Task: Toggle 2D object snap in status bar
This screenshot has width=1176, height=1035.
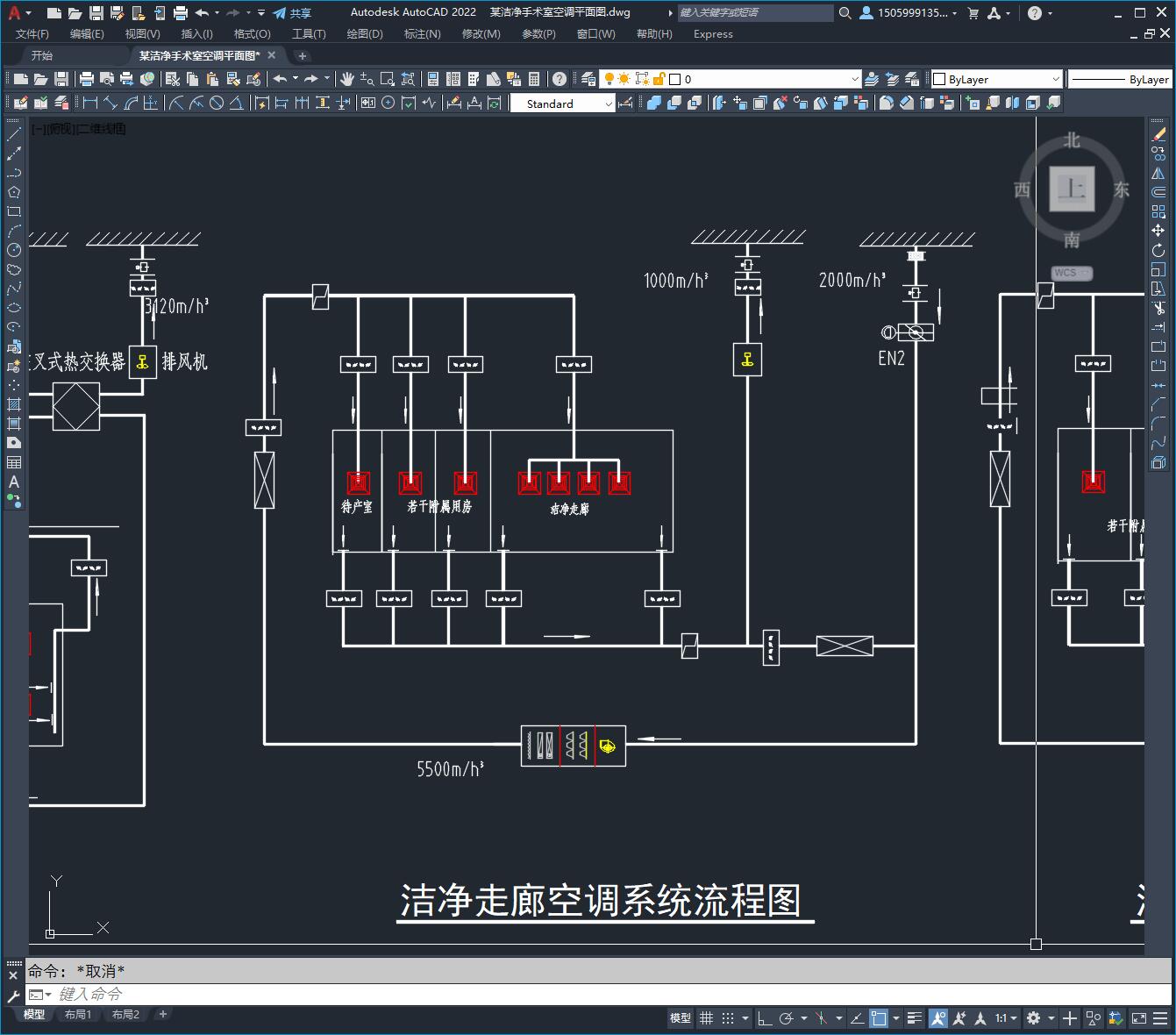Action: coord(879,1018)
